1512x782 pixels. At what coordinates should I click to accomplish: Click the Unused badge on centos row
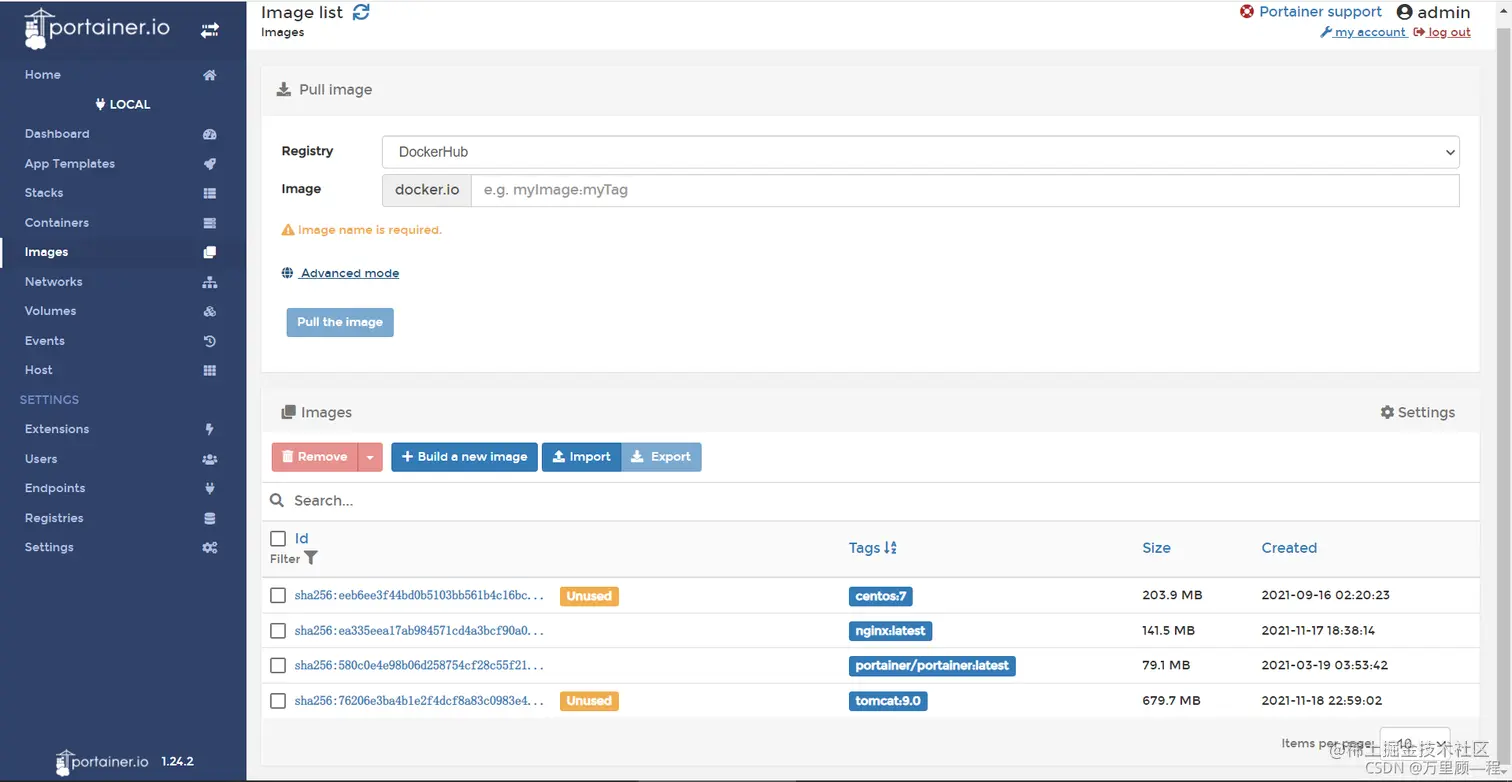[x=589, y=596]
